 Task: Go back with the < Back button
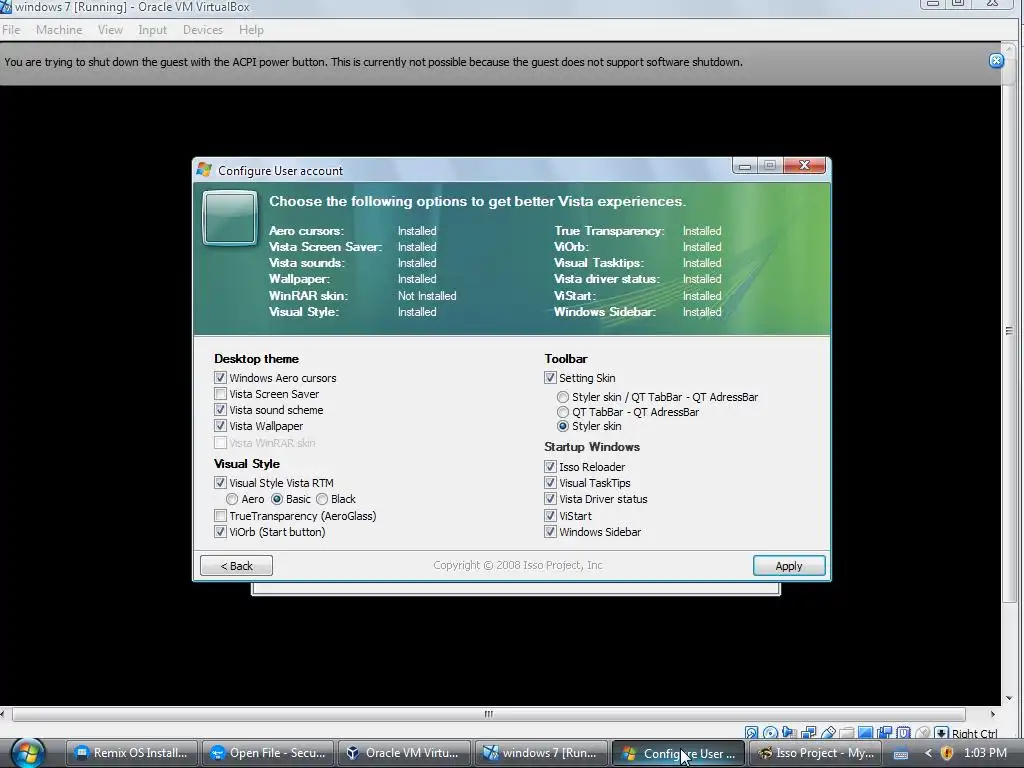pyautogui.click(x=236, y=566)
